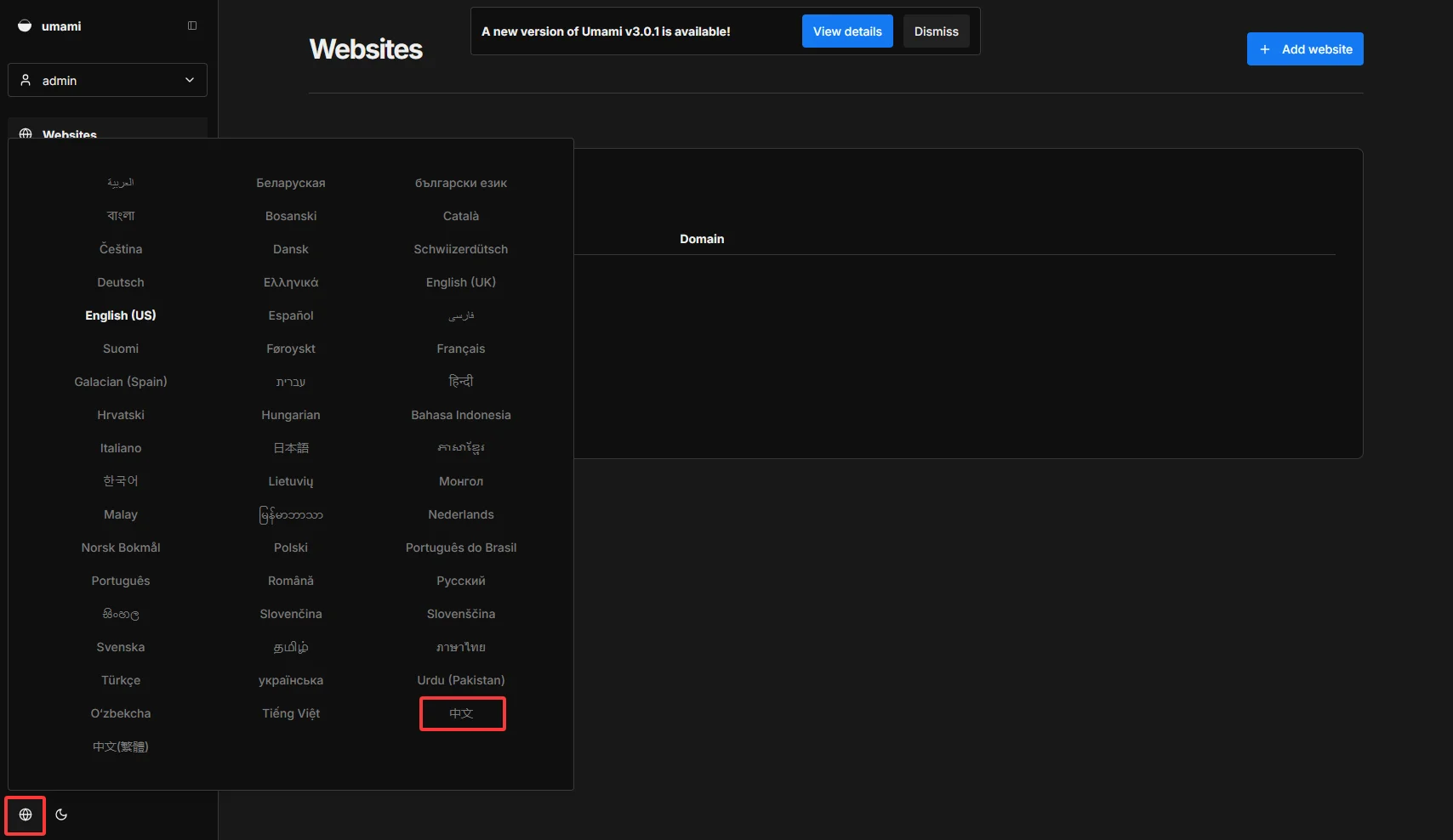Select 中文 language option

tap(461, 713)
